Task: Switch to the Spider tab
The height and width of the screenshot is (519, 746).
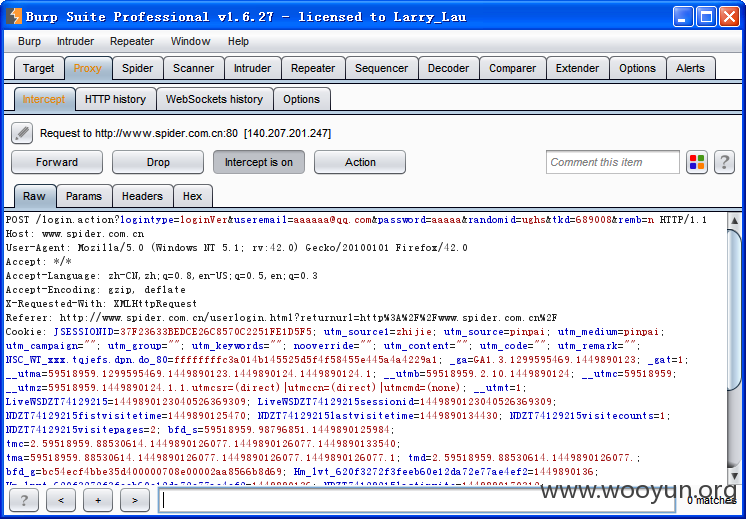Action: pos(137,68)
